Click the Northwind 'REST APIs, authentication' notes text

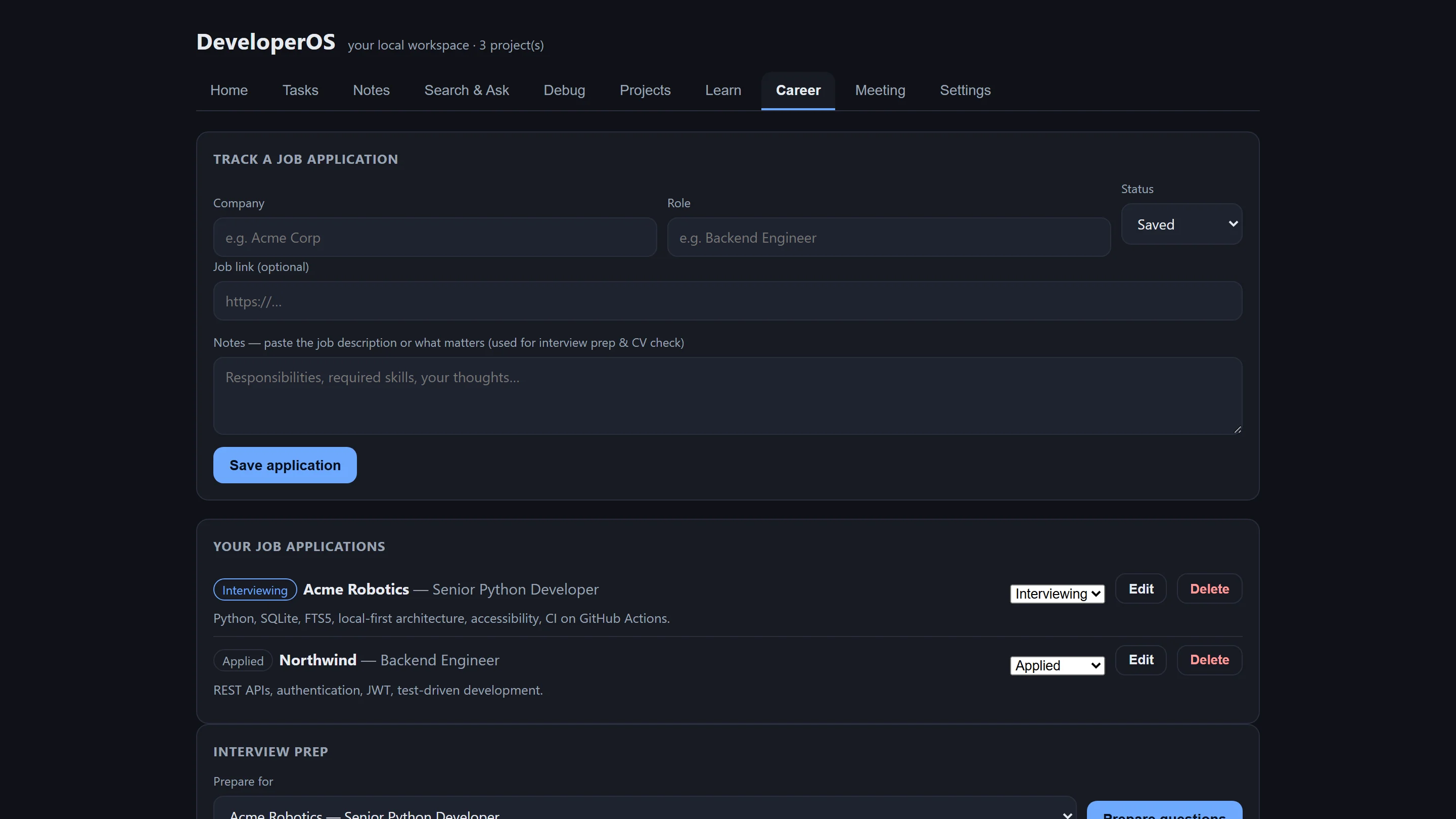tap(378, 690)
